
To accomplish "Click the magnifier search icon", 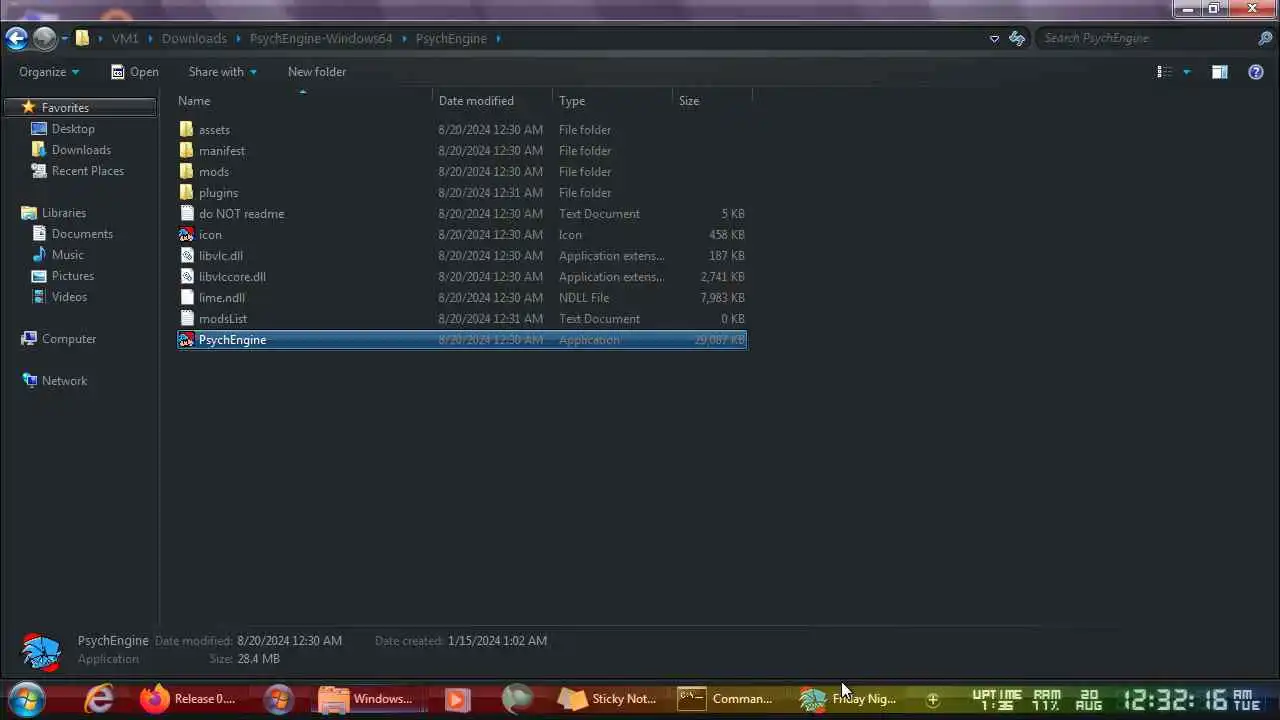I will click(x=1265, y=38).
